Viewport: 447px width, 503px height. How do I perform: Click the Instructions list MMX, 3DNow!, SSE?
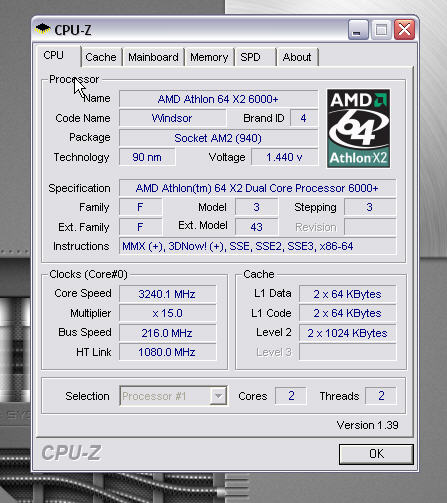tap(257, 246)
